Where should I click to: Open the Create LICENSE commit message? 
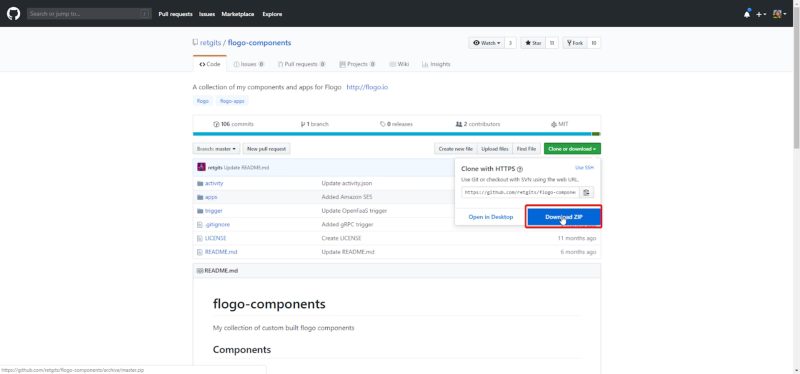click(341, 238)
